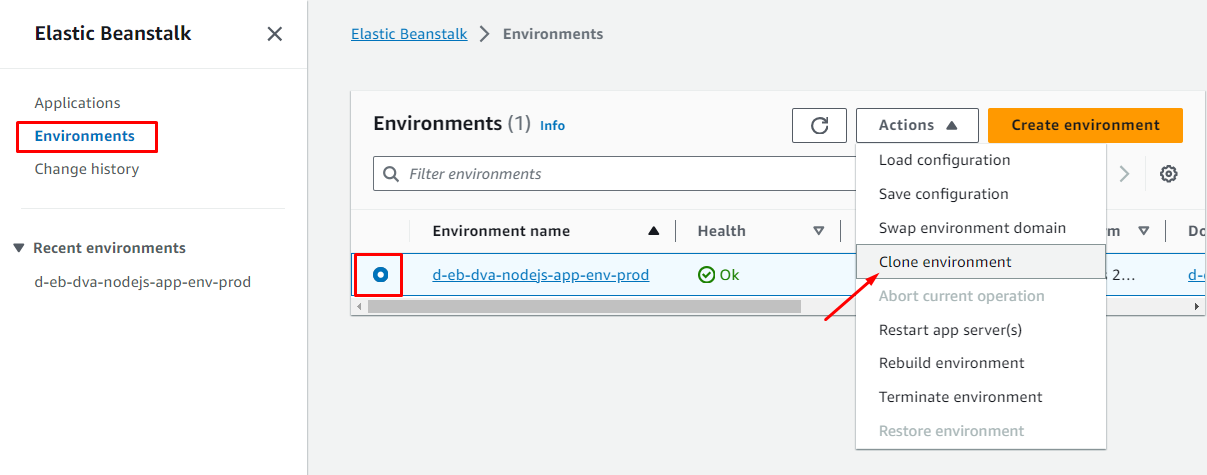
Task: Focus the Filter environments search field
Action: click(x=620, y=174)
